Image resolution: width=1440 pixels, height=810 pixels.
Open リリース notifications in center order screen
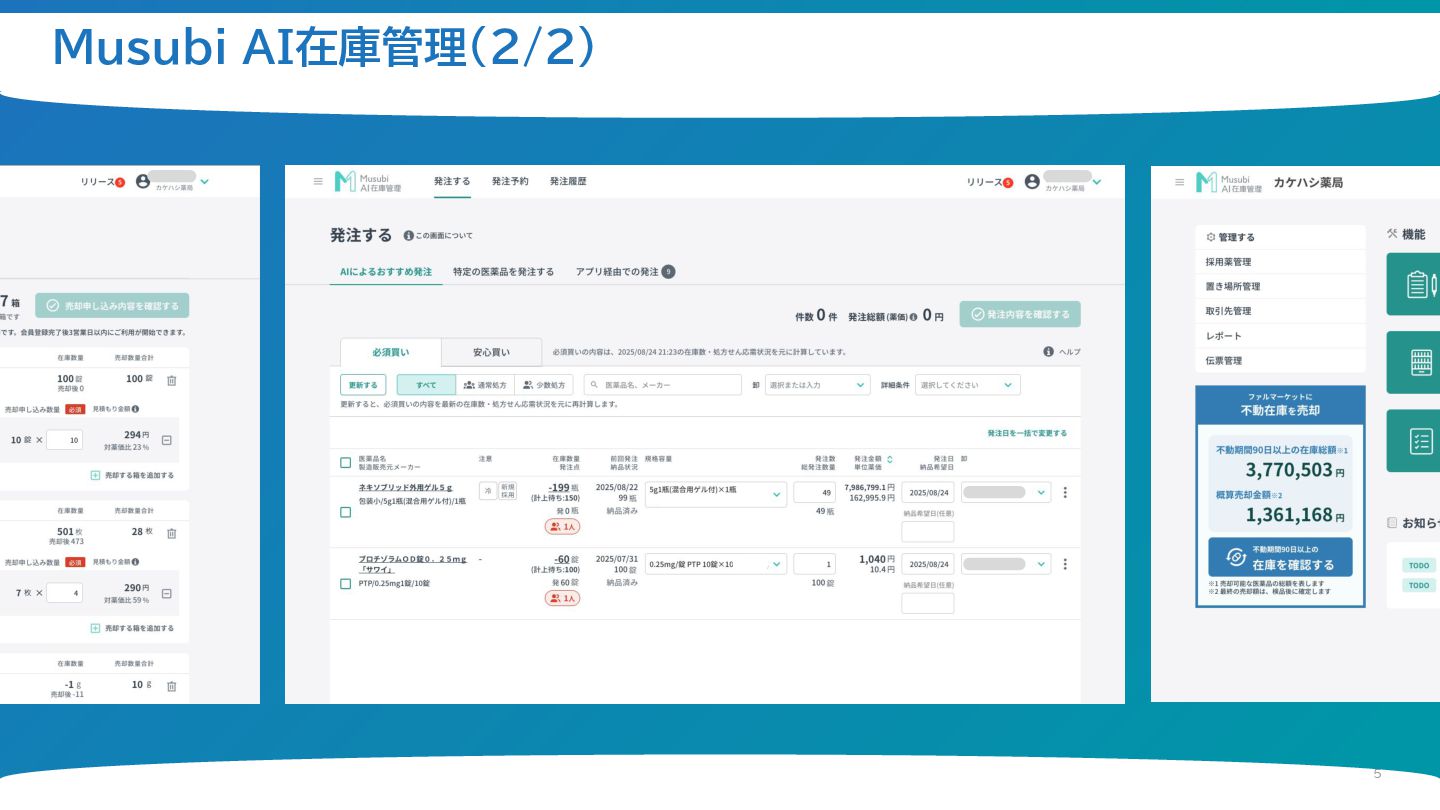[989, 182]
